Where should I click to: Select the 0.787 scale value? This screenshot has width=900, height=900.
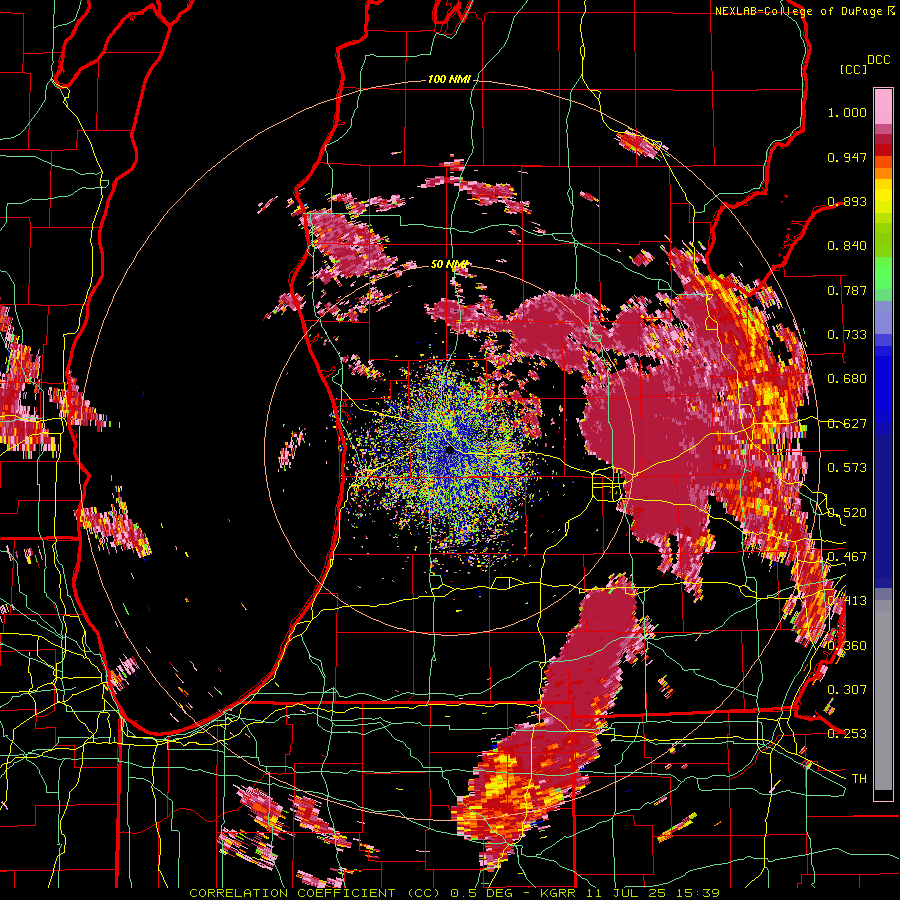(x=847, y=290)
